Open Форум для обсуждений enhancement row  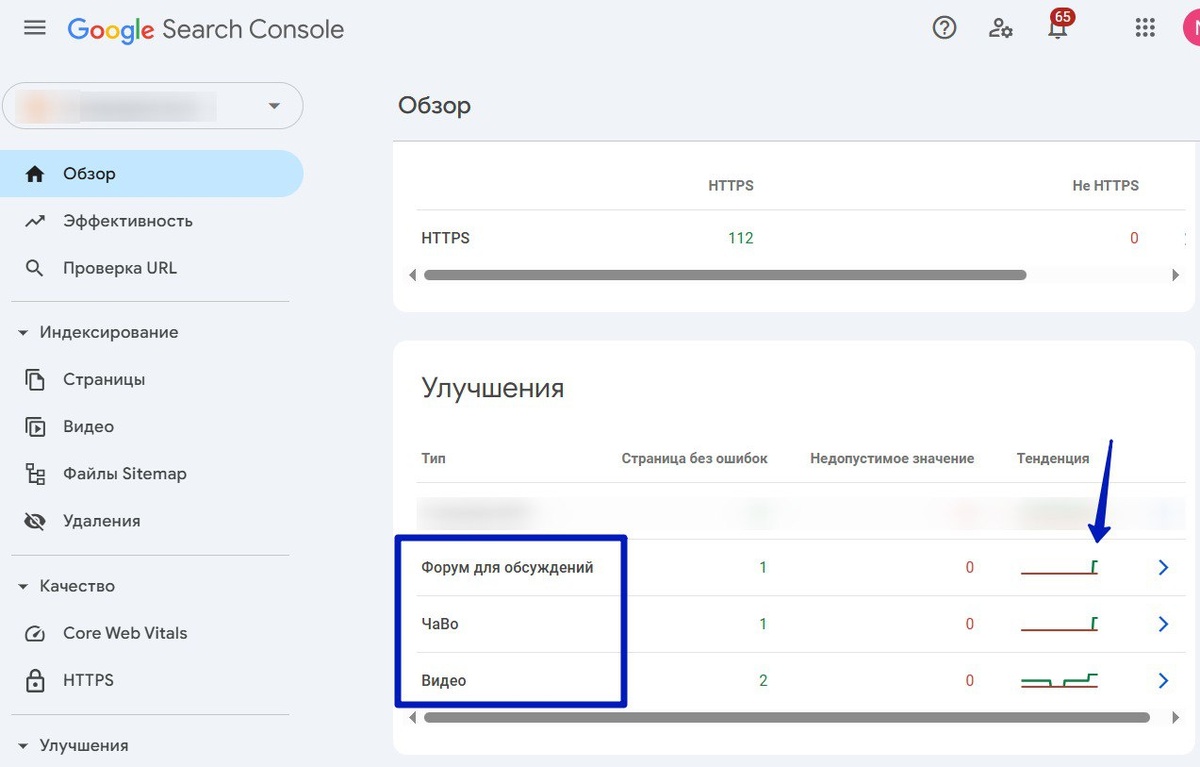[507, 568]
